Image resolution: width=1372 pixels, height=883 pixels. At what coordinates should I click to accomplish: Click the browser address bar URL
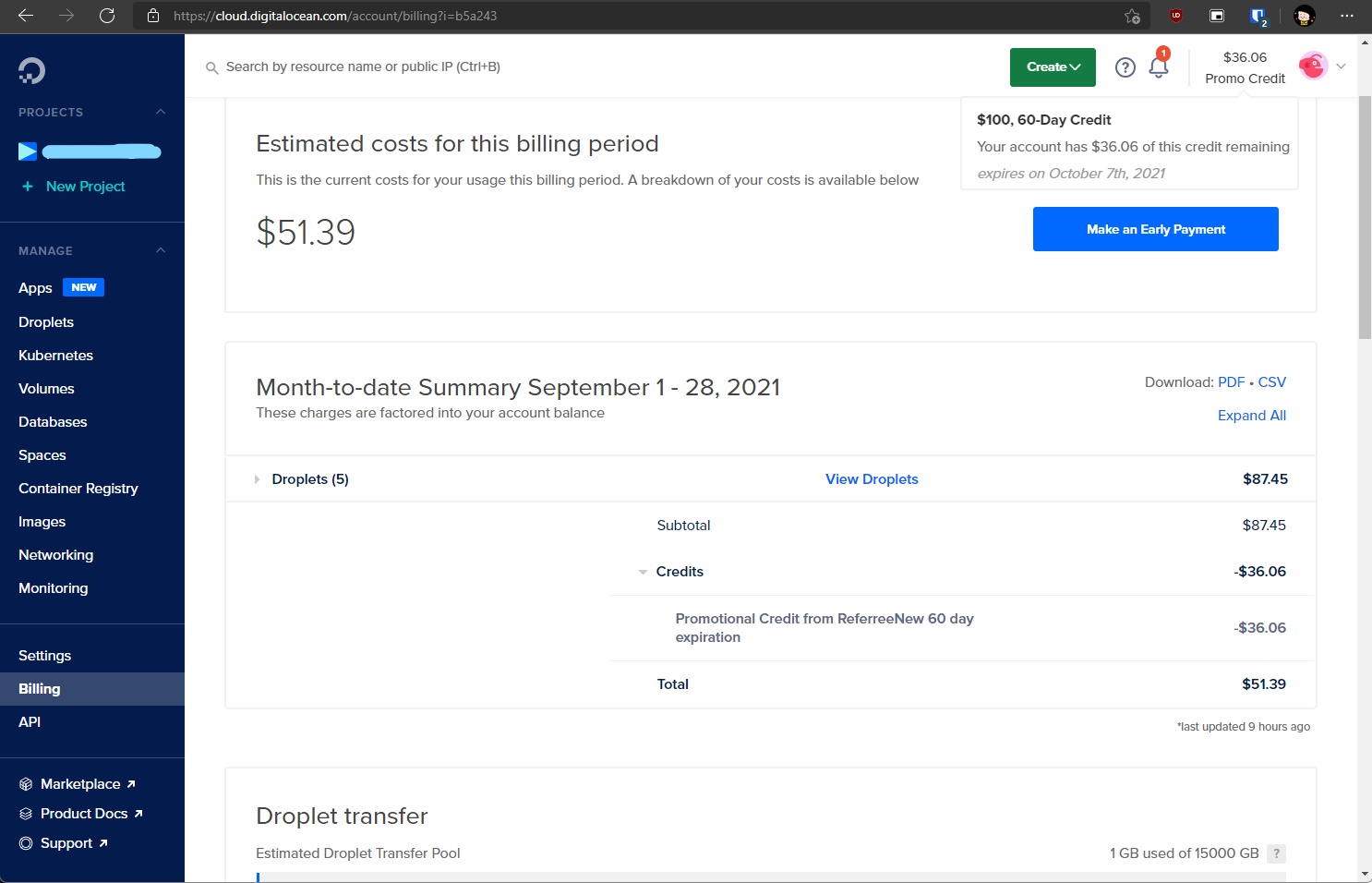point(335,16)
